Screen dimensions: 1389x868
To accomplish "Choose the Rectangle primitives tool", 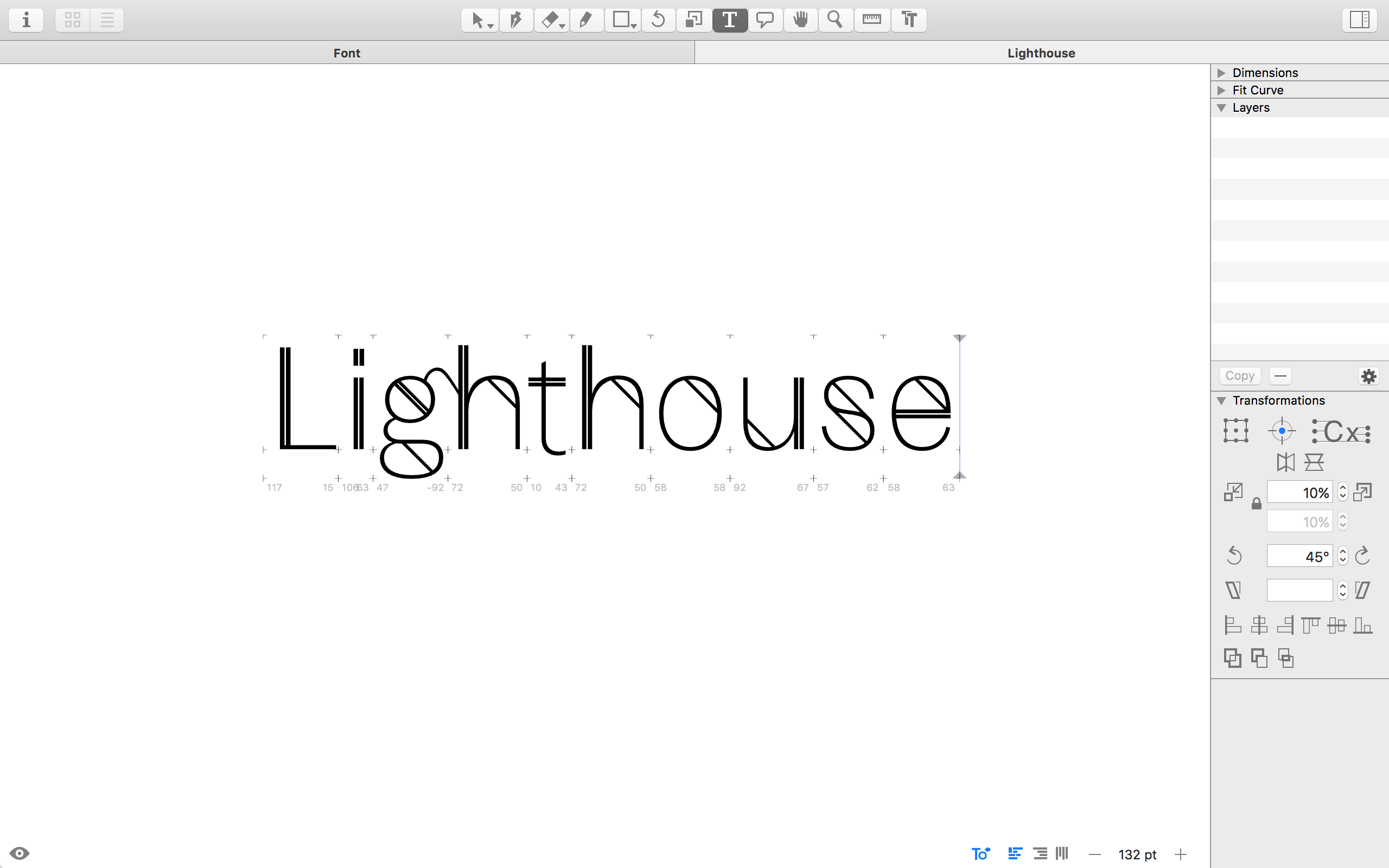I will (x=623, y=20).
